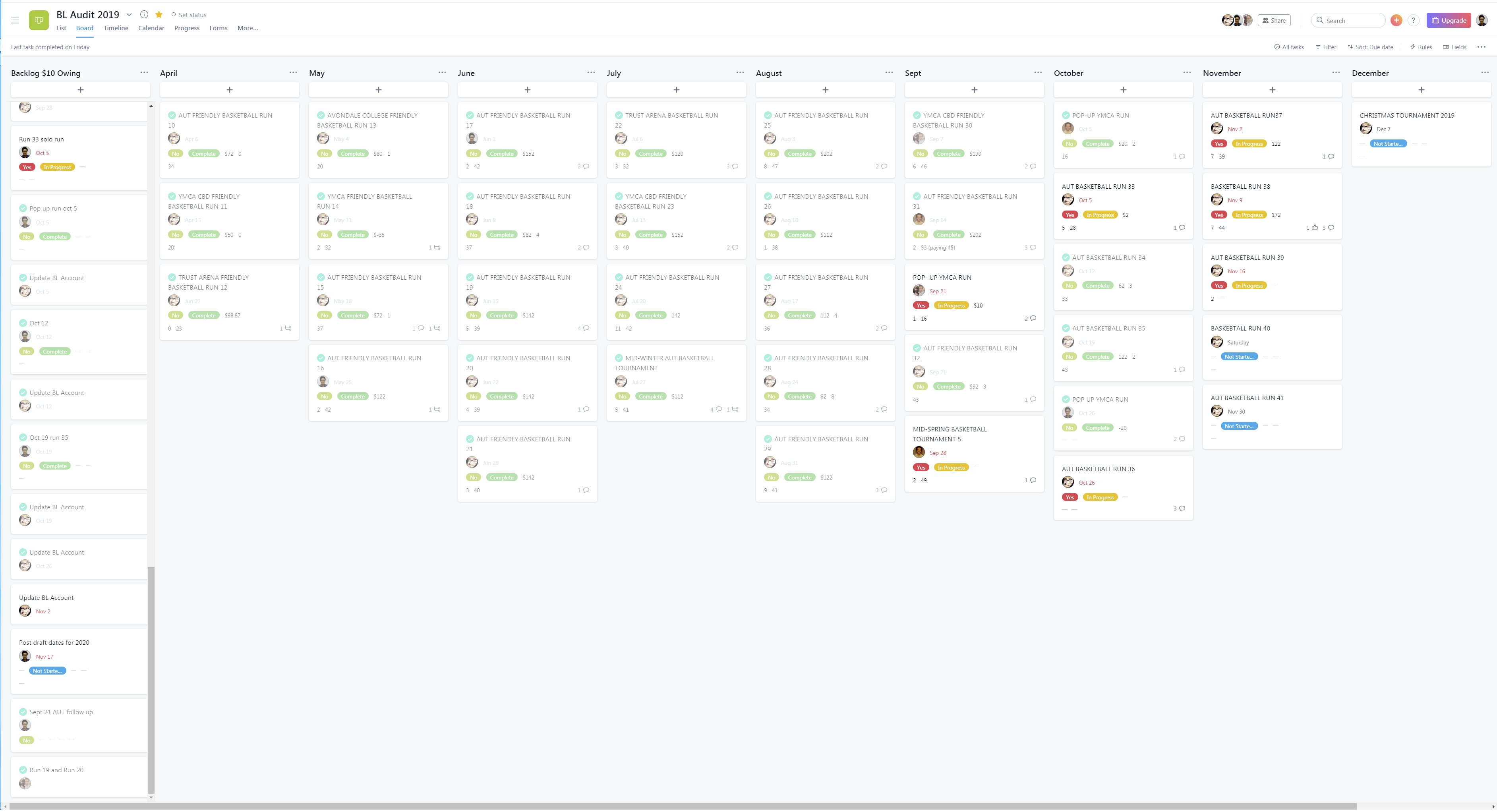Open the hamburger sidebar menu
This screenshot has width=1497, height=812.
point(15,20)
